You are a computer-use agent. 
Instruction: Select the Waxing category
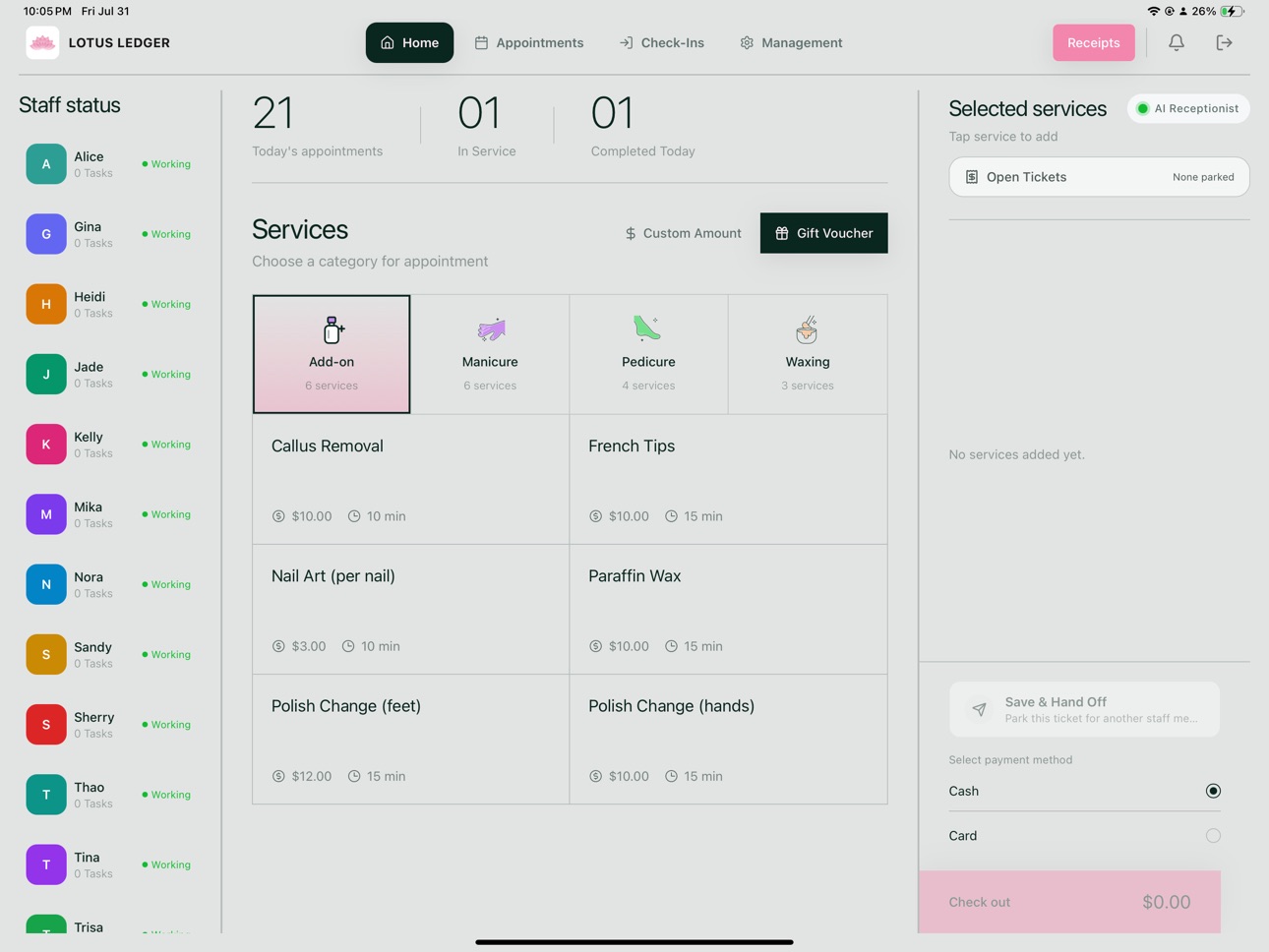[x=808, y=354]
